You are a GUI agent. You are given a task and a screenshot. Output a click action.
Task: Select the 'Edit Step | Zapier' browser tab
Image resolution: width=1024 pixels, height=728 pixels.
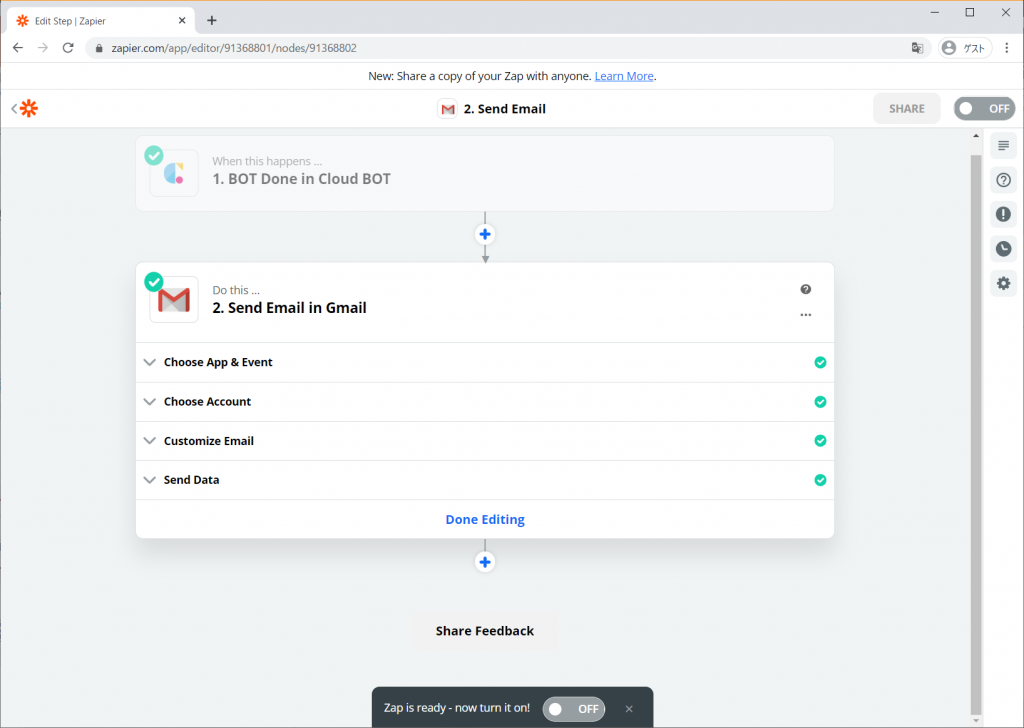click(101, 21)
